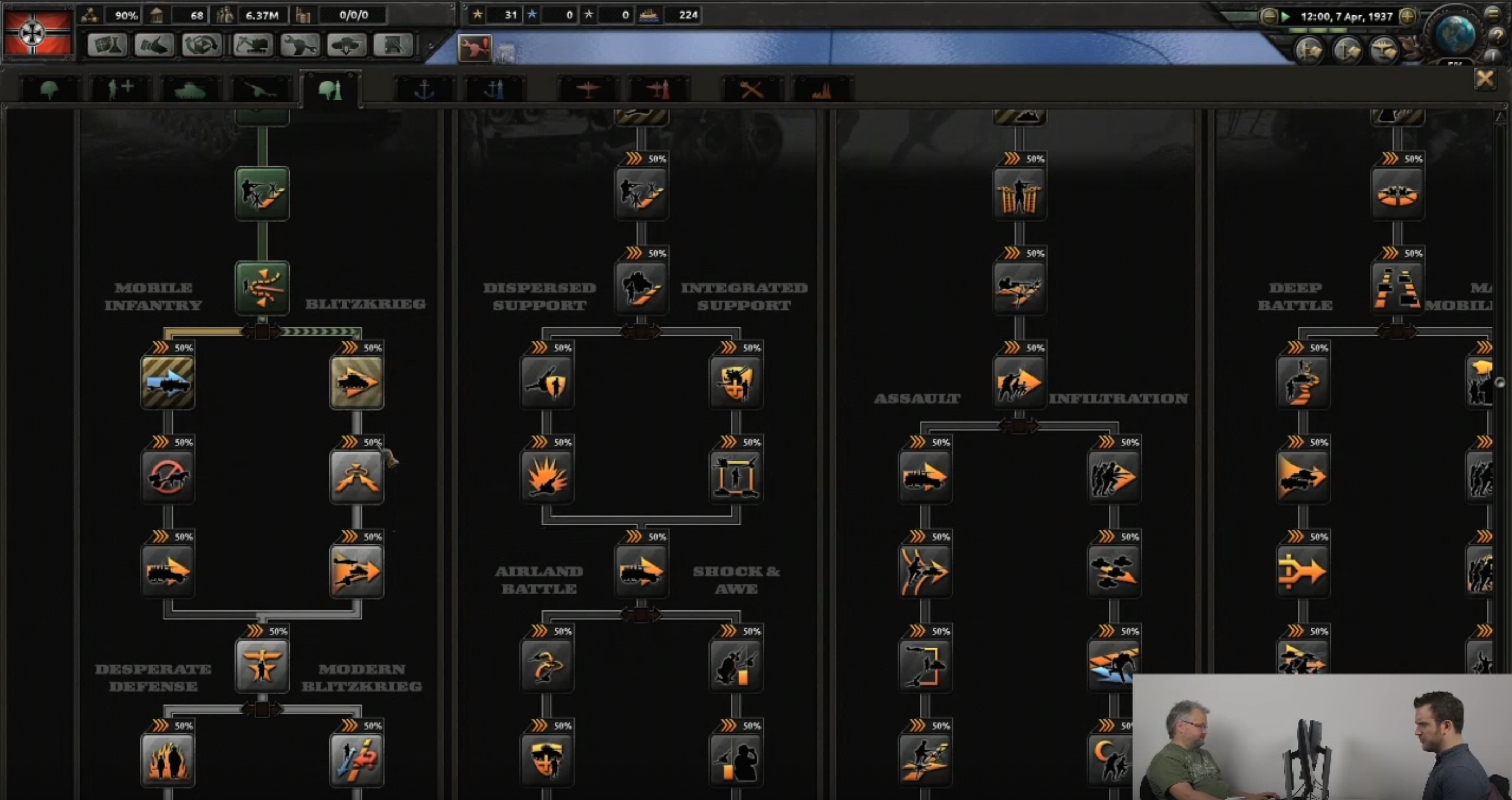Select explosion doctrine under Dispersed Support
This screenshot has width=1512, height=800.
coord(547,477)
